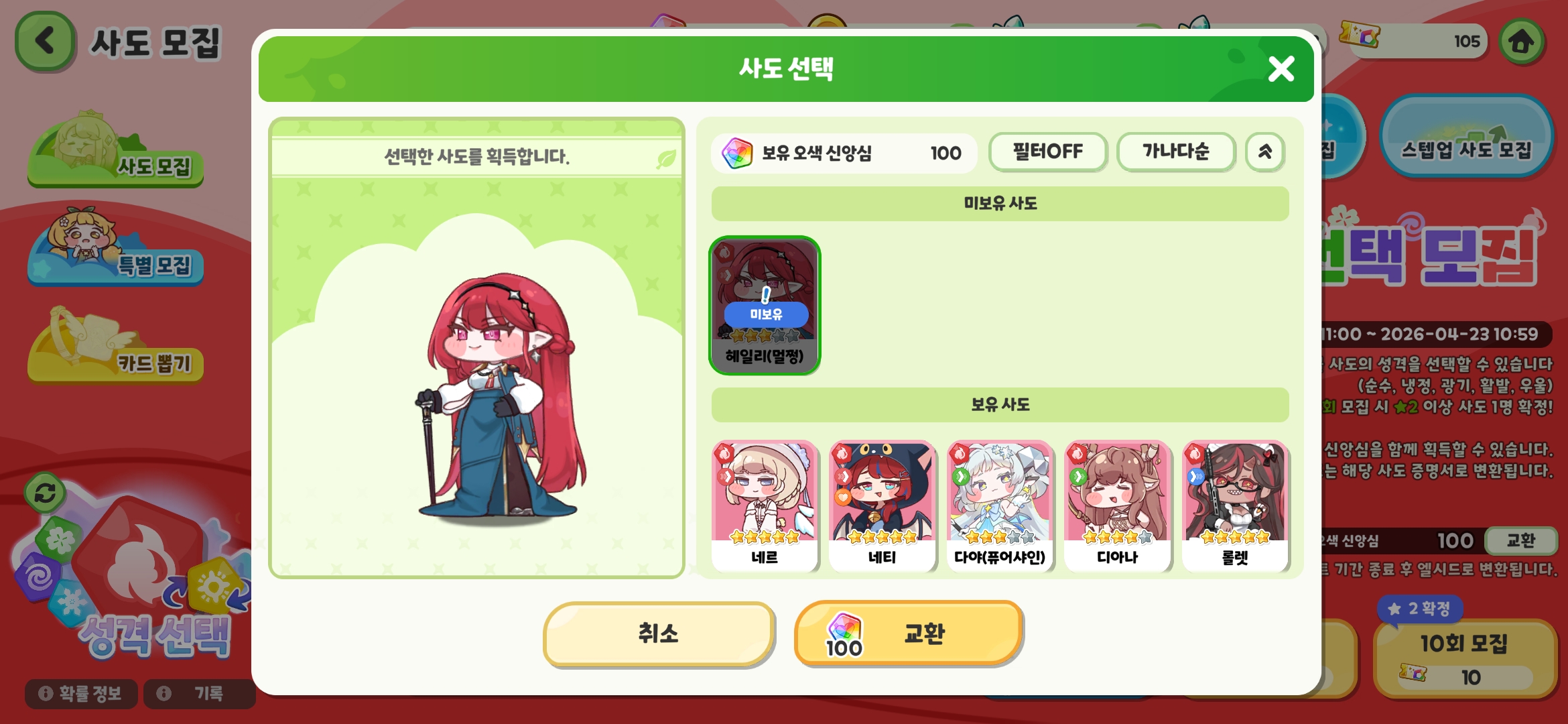
Task: Open the 기록 history info button
Action: pos(199,693)
